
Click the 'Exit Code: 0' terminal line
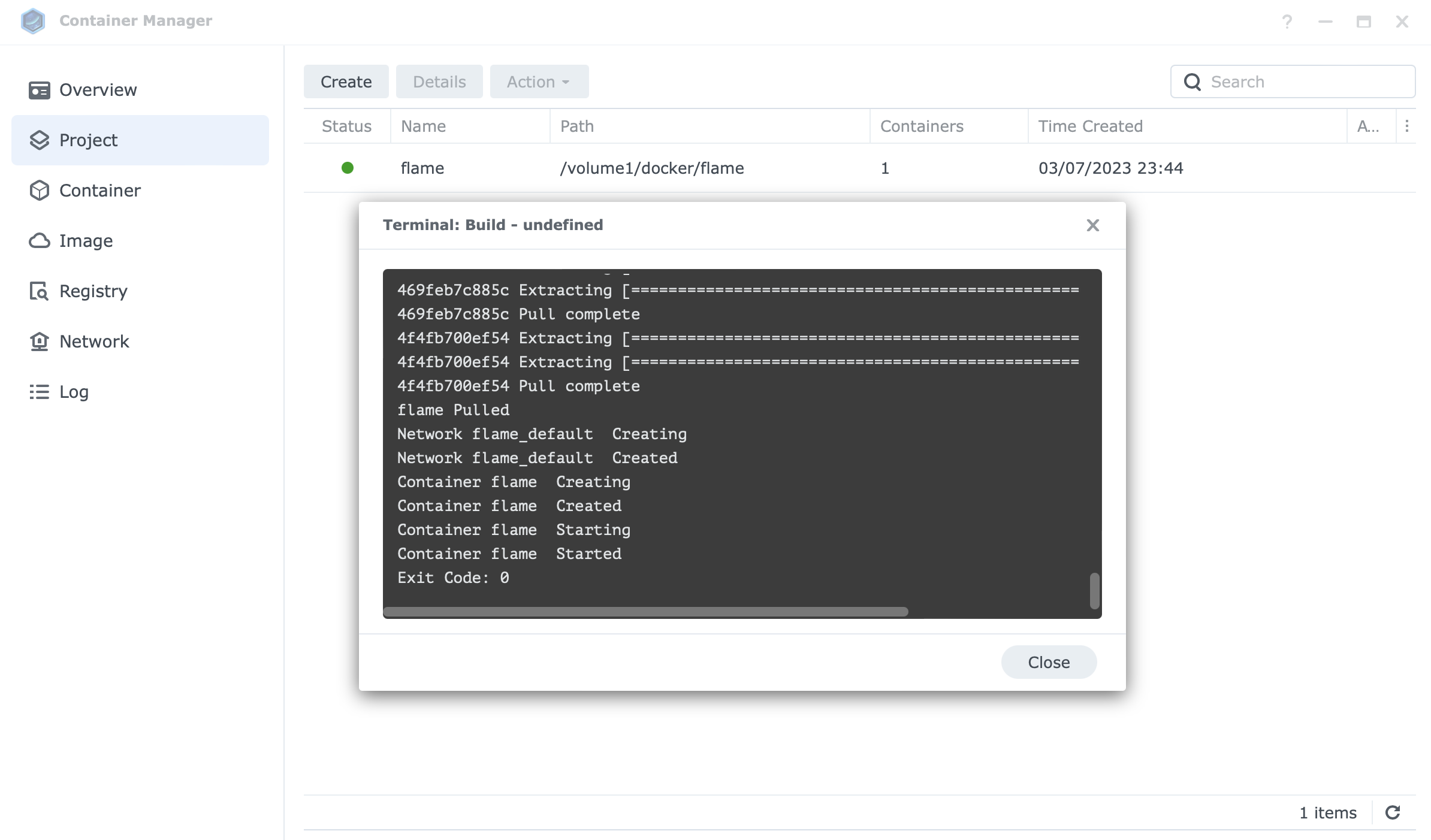[454, 578]
